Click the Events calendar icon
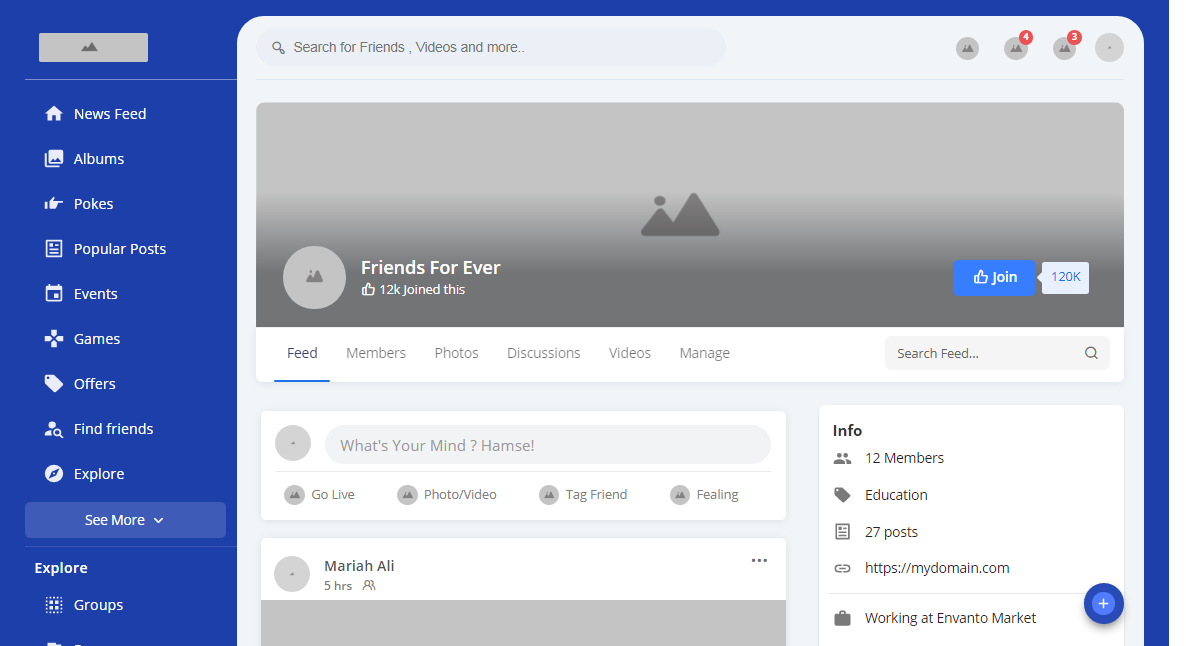The image size is (1186, 646). [x=54, y=294]
